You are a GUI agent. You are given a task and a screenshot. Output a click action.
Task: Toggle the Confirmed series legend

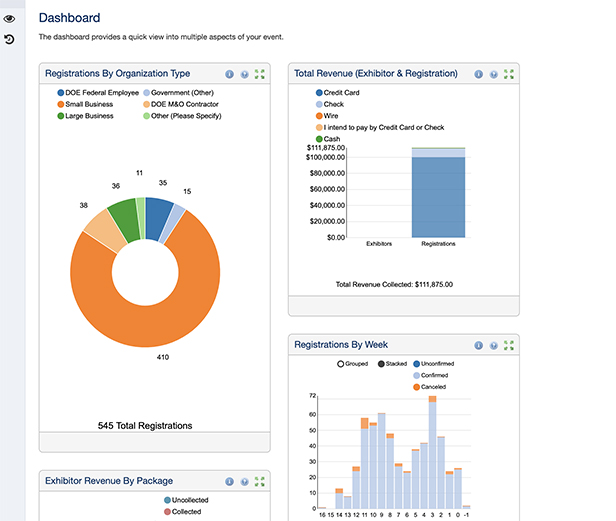point(431,375)
